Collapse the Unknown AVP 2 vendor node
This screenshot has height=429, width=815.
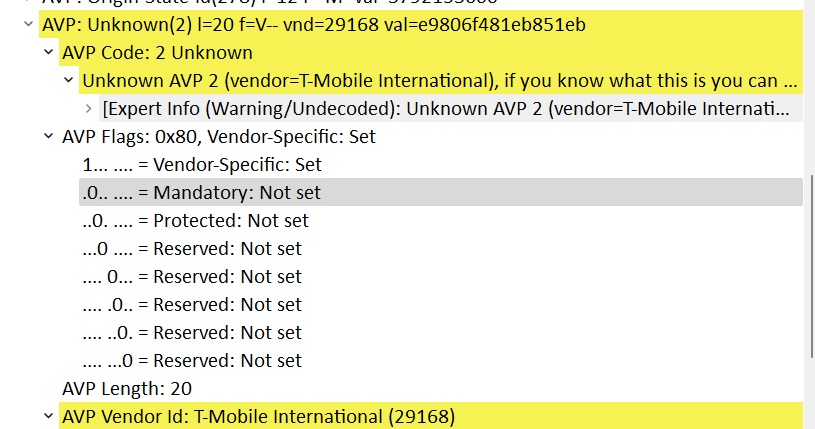tap(68, 80)
